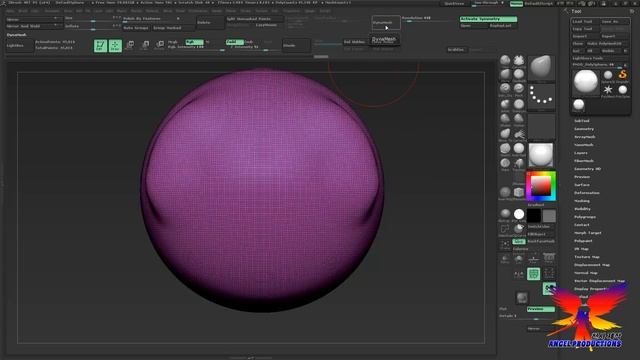Expand the UV Map subpalette
This screenshot has height=360, width=640.
click(x=581, y=249)
